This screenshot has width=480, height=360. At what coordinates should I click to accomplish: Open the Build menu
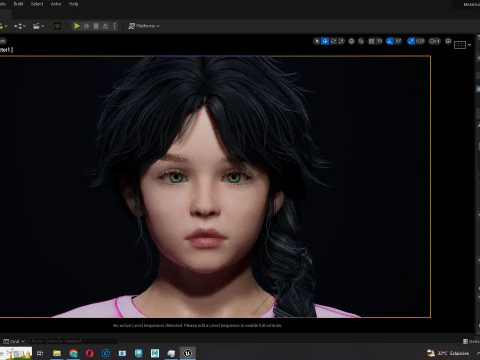(x=18, y=4)
